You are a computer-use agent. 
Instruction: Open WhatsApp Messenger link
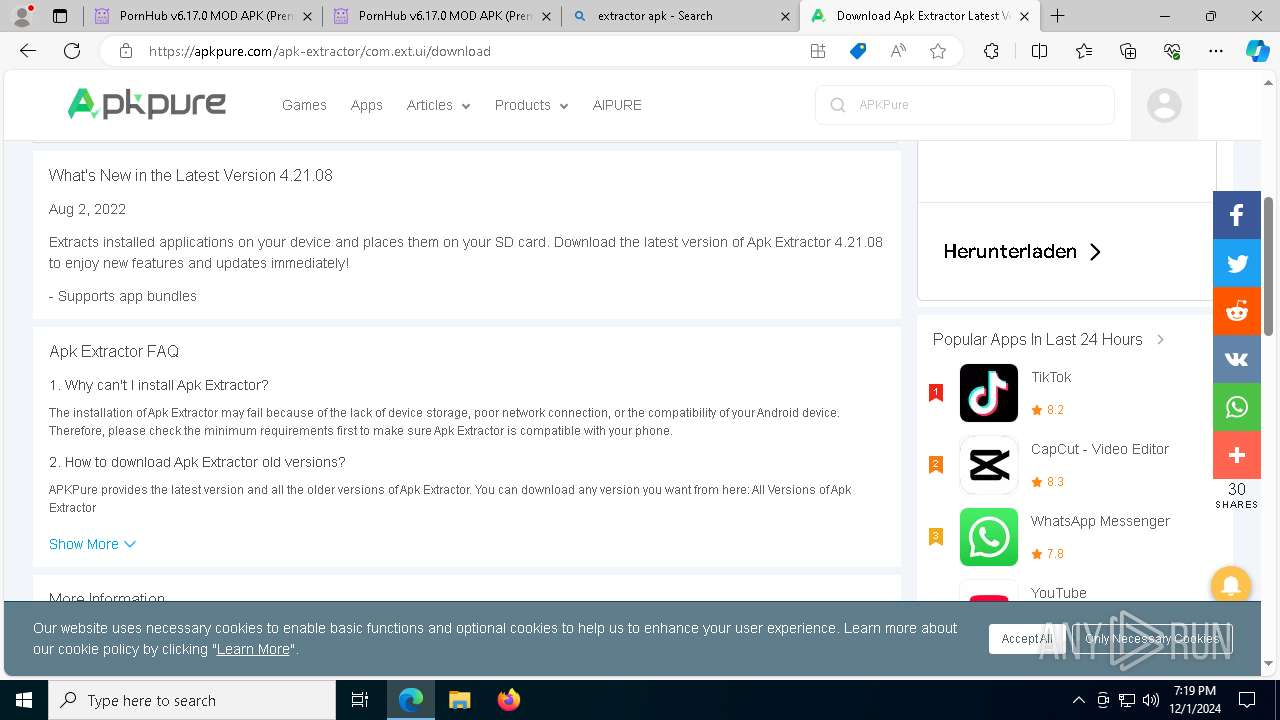tap(1100, 521)
